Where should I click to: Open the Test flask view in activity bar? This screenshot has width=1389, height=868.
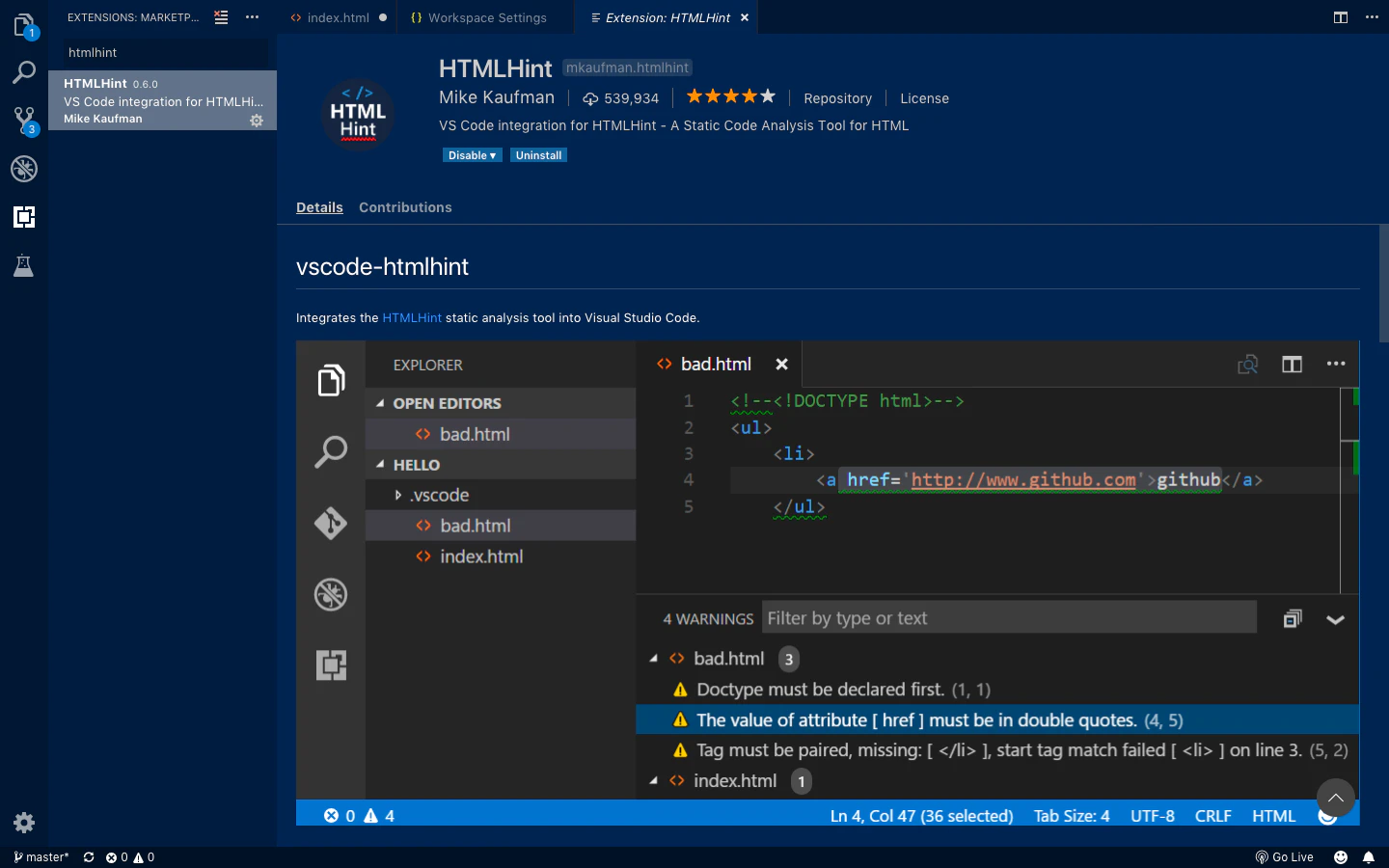[24, 265]
